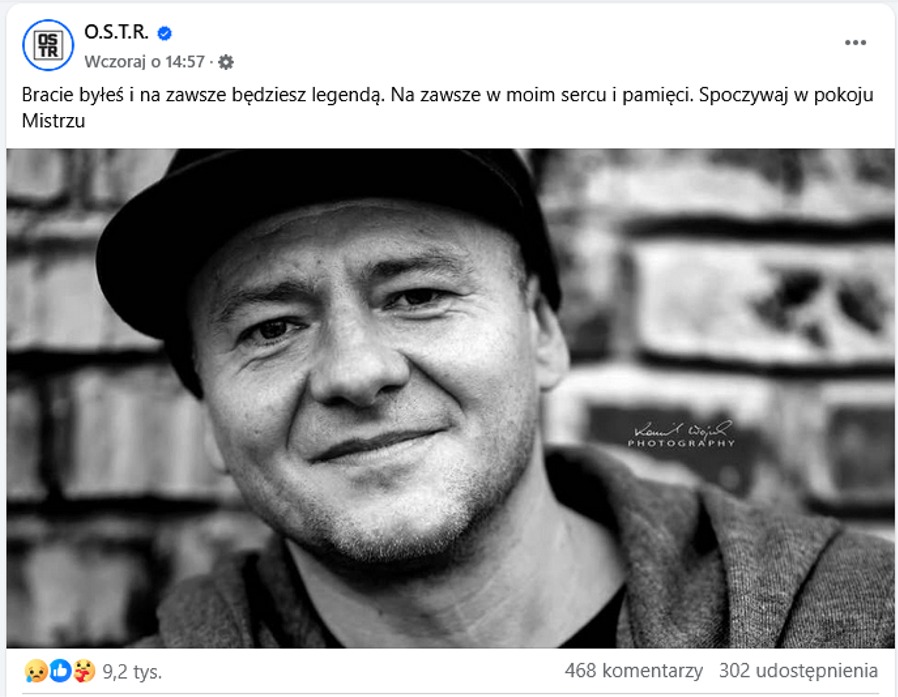Open the three-dot post options menu

(x=855, y=43)
